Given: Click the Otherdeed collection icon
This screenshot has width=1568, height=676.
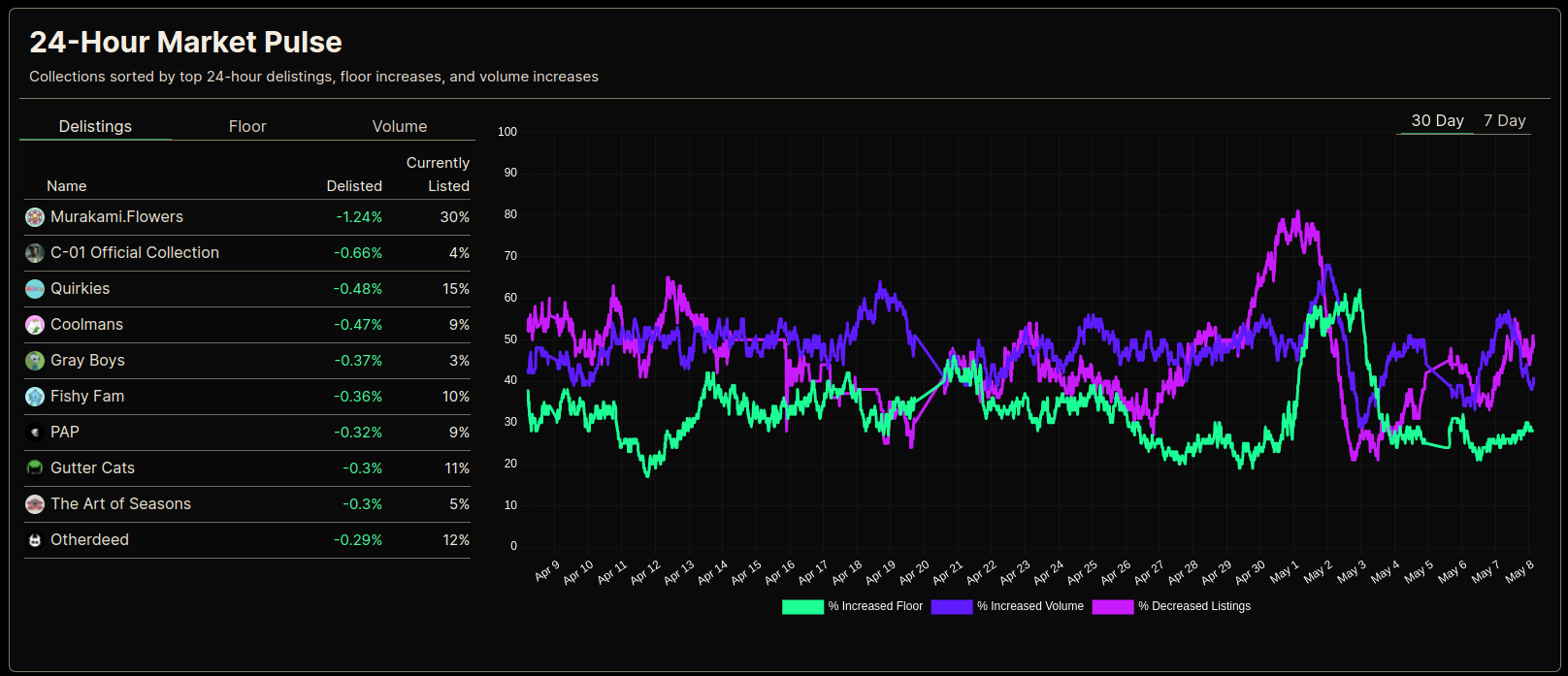Looking at the screenshot, I should (x=35, y=540).
